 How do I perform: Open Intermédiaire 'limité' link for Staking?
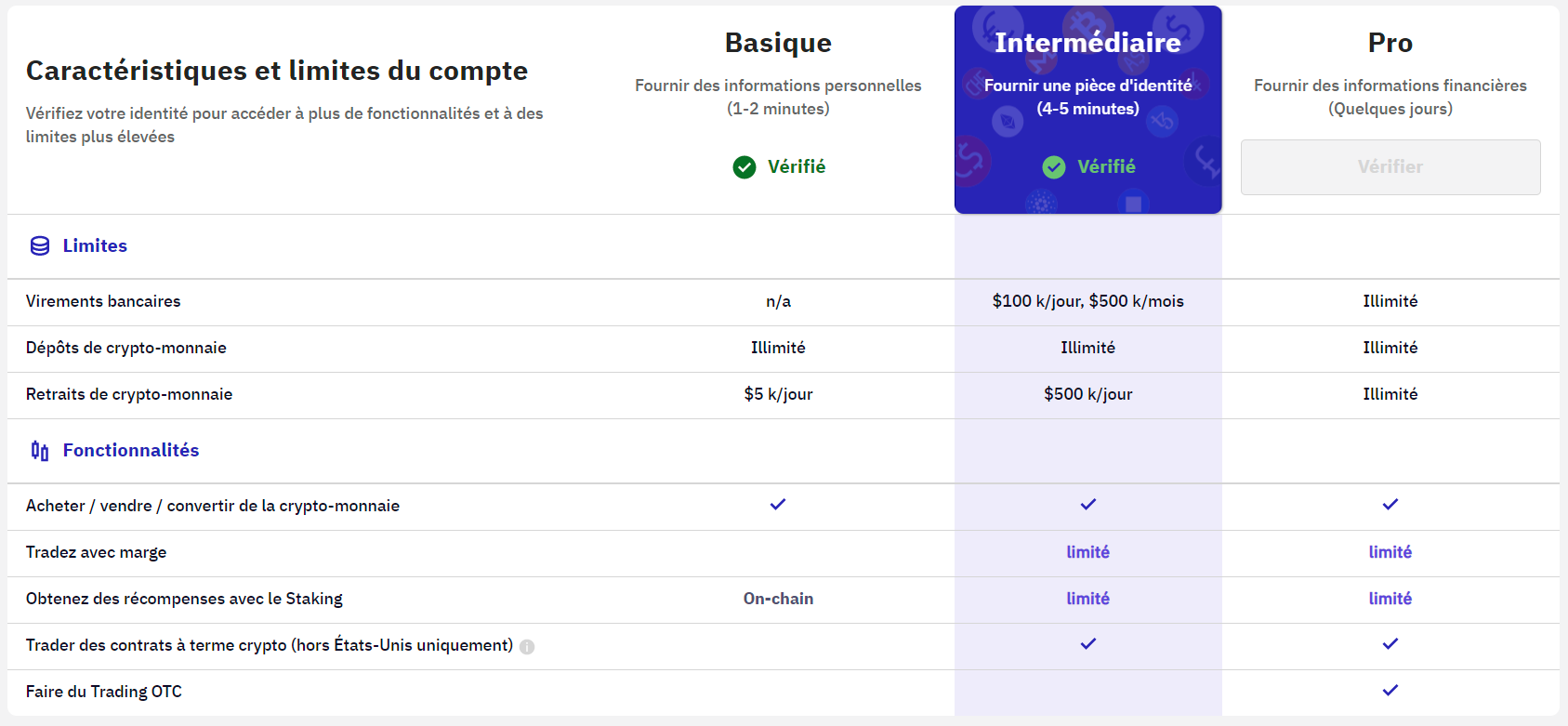pos(1088,599)
